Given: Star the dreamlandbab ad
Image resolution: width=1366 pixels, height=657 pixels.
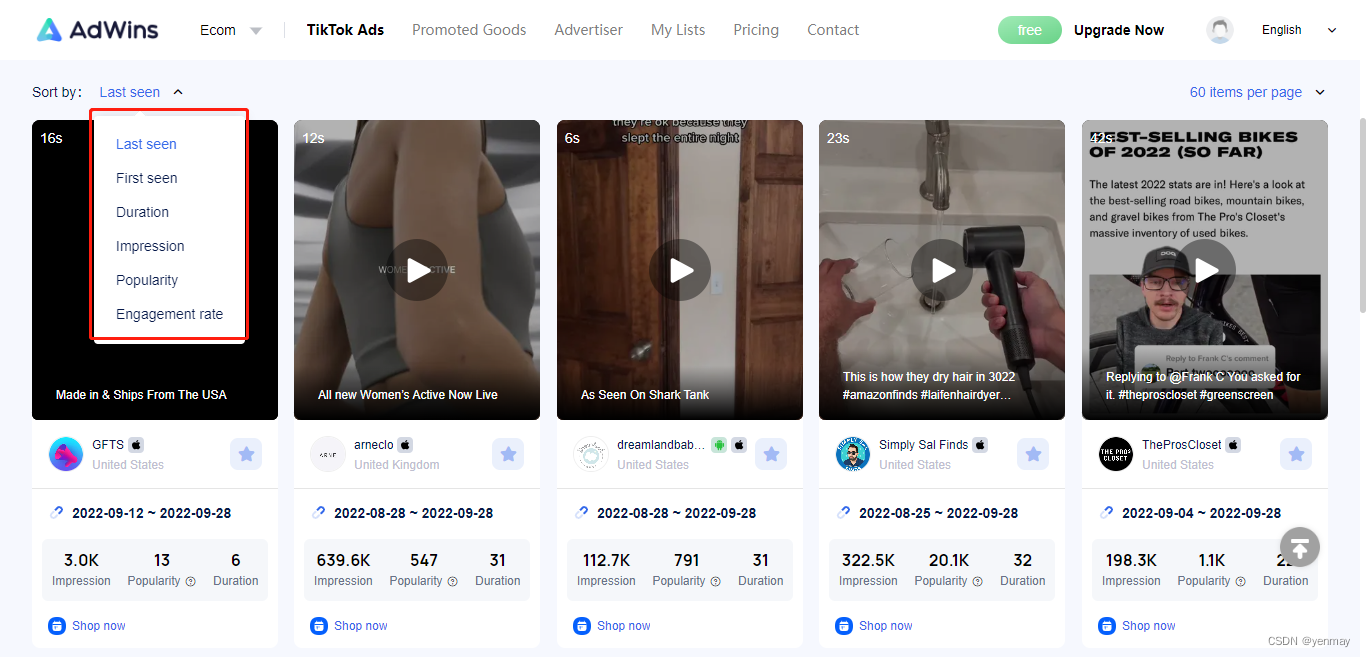Looking at the screenshot, I should (771, 454).
